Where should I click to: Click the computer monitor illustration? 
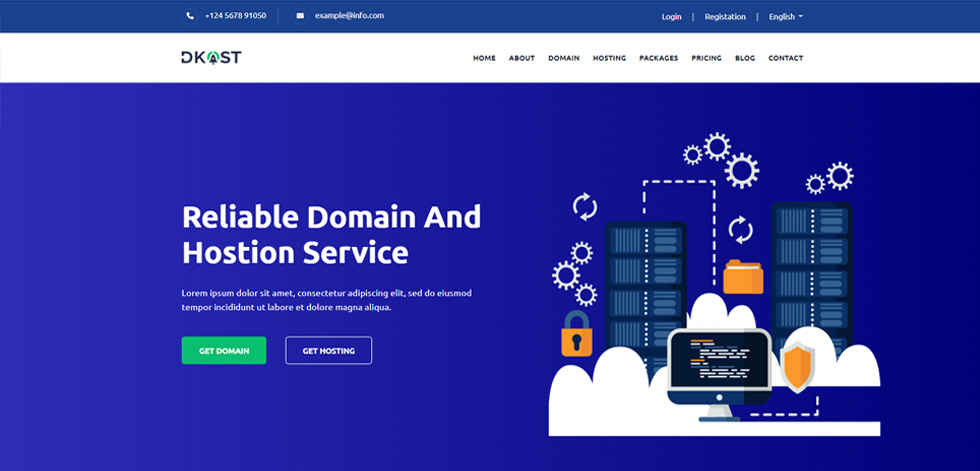pyautogui.click(x=719, y=374)
